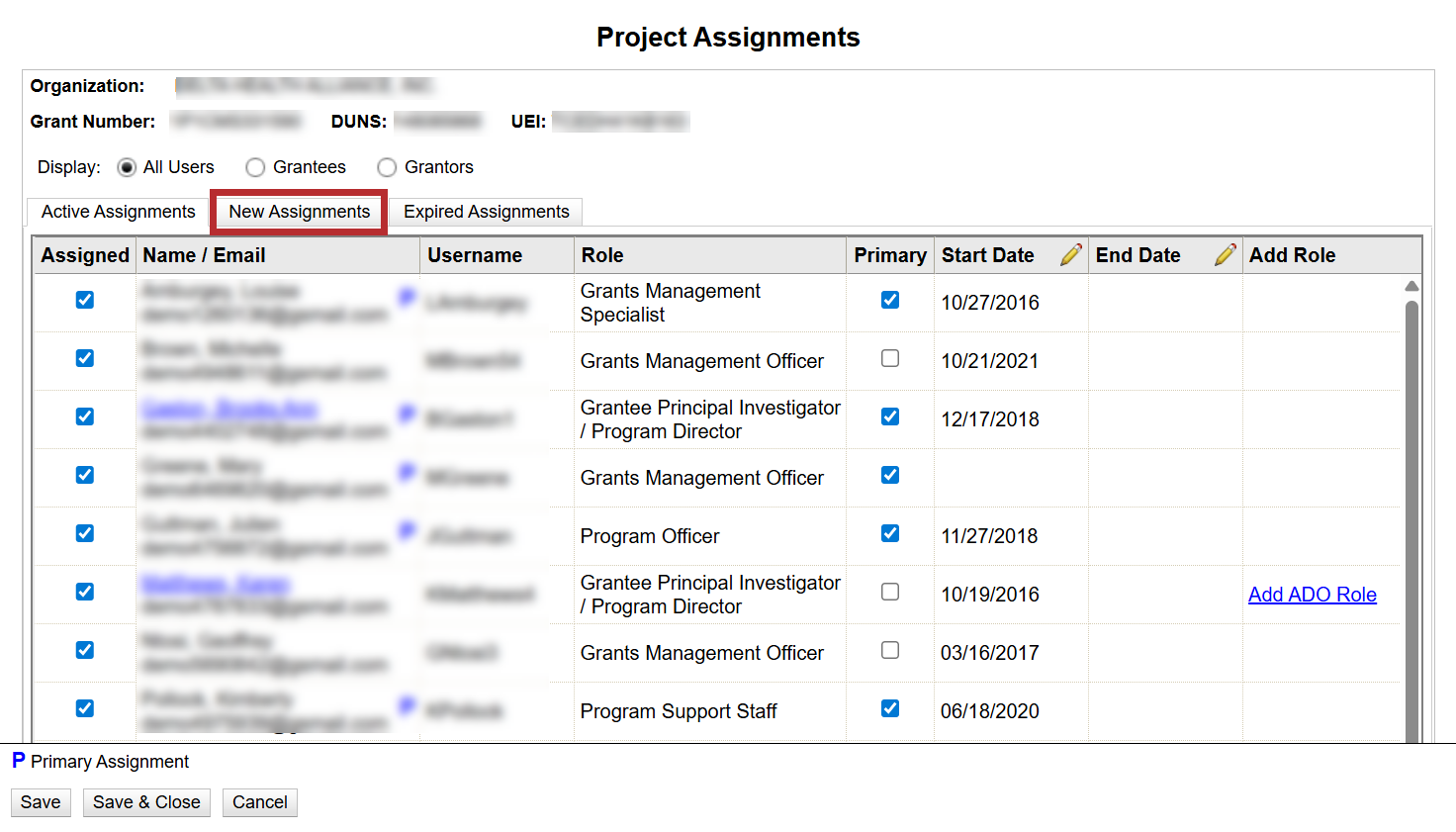The width and height of the screenshot is (1456, 832).
Task: Go to the Active Assignments tab
Action: pyautogui.click(x=118, y=212)
